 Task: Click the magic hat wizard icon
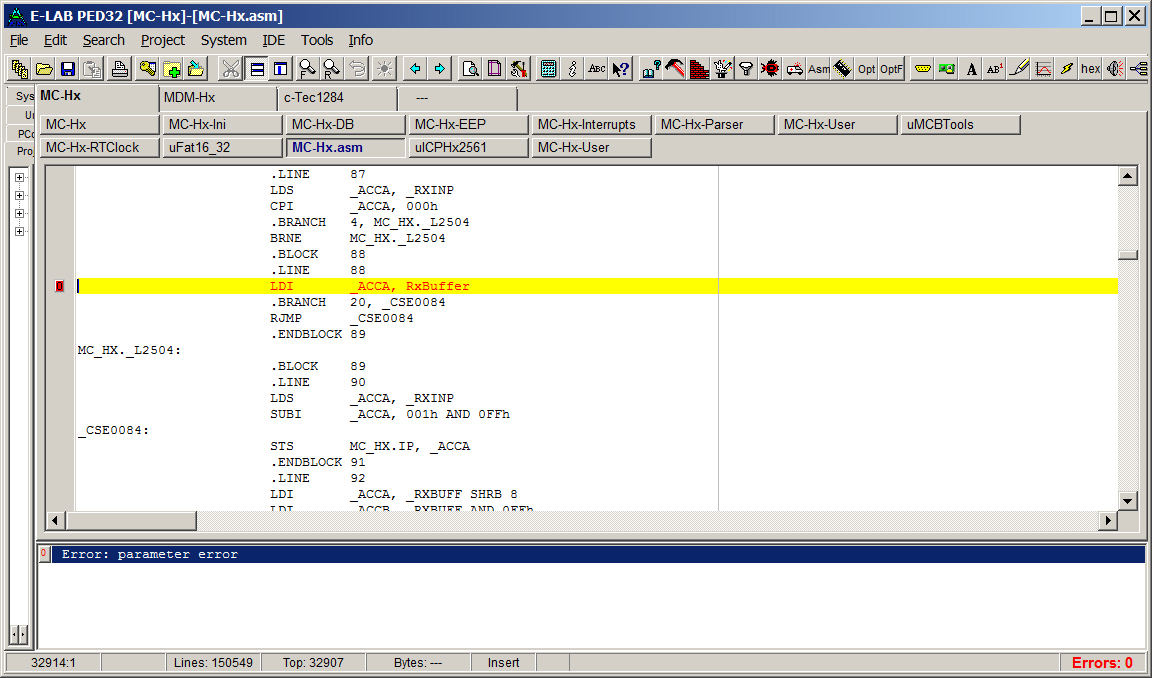tap(722, 69)
